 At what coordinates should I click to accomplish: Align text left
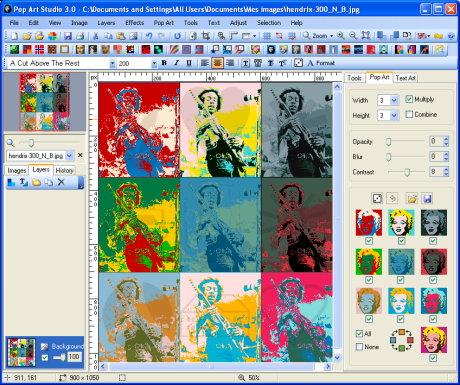205,63
